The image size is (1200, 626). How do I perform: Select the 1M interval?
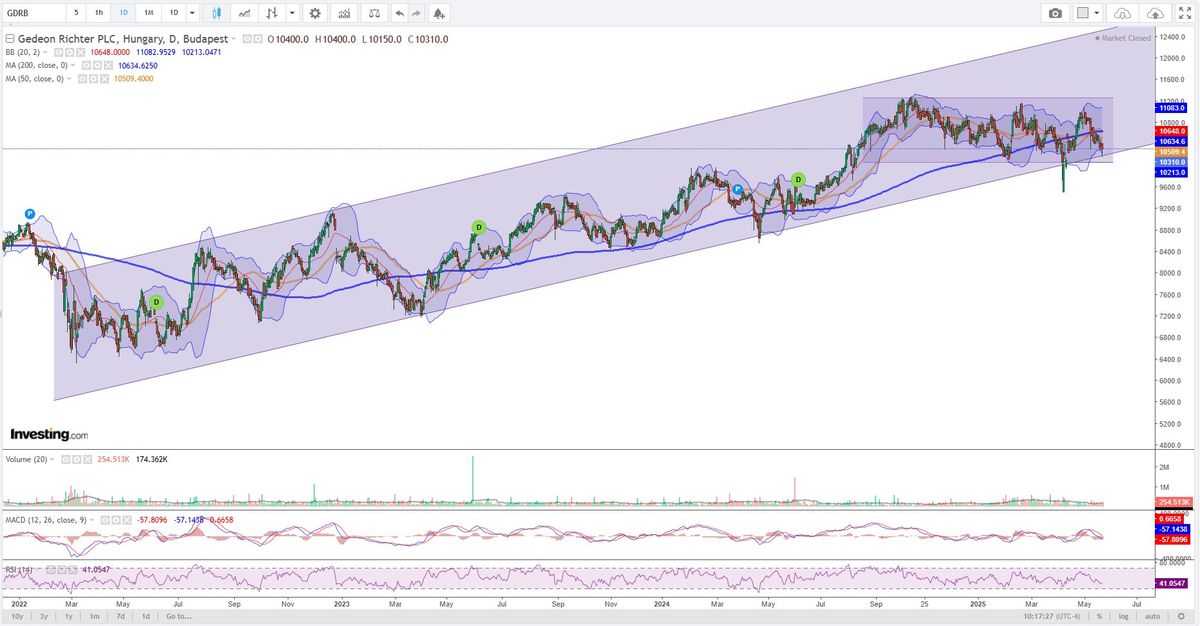coord(149,13)
